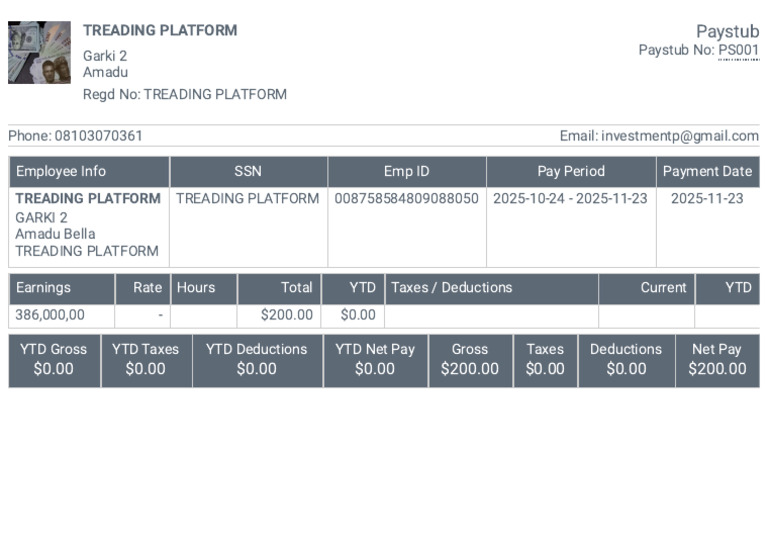
Task: Click the Net Pay $200.00 box
Action: 718,361
